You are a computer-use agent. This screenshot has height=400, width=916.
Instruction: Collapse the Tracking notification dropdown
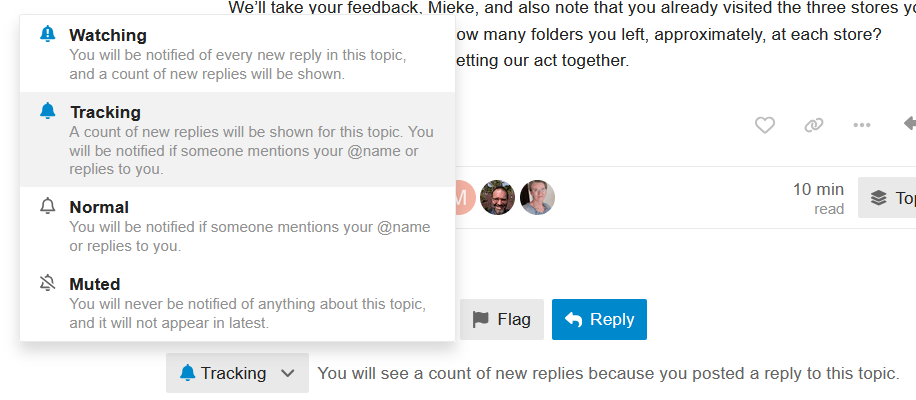[237, 373]
